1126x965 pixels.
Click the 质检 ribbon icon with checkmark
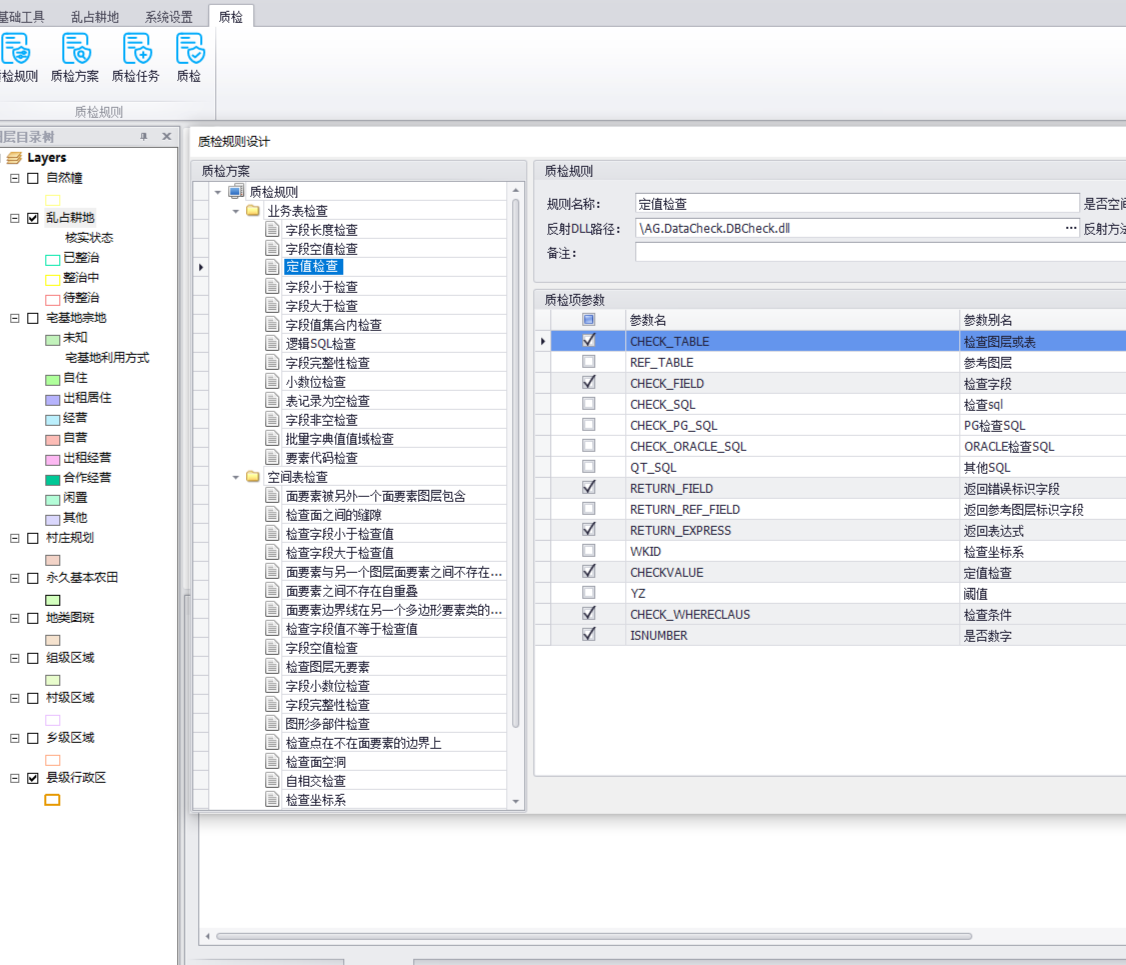[x=190, y=49]
